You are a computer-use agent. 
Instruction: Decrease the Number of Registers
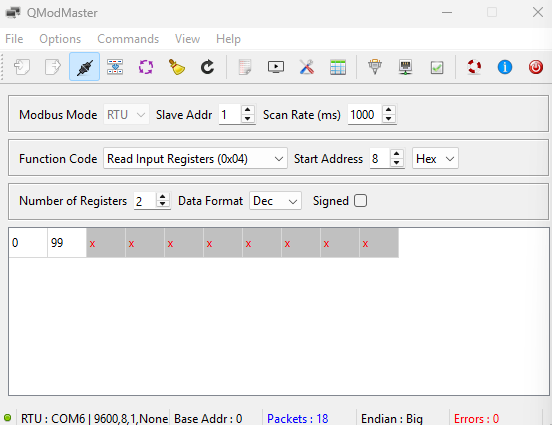click(162, 204)
